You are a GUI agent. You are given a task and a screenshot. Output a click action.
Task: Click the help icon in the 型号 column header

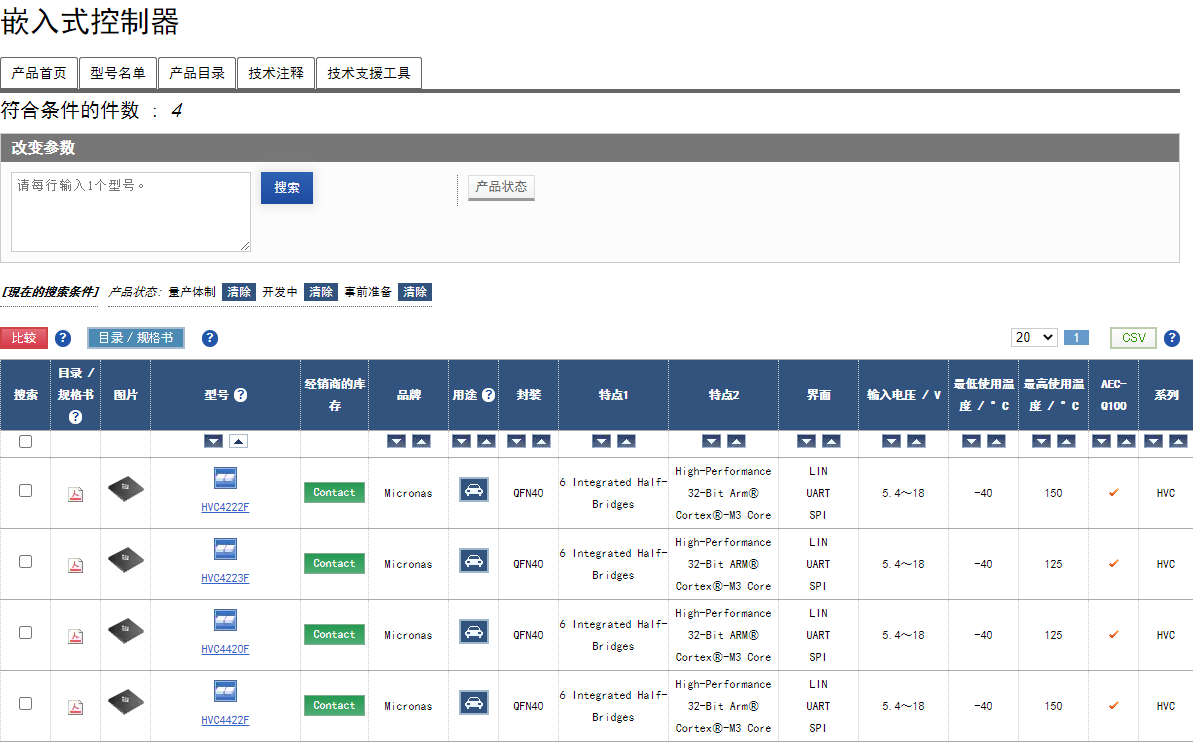[240, 395]
